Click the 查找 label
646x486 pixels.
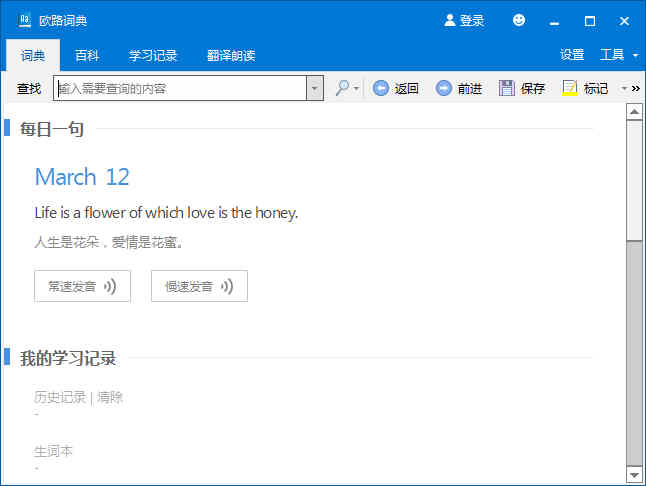29,88
